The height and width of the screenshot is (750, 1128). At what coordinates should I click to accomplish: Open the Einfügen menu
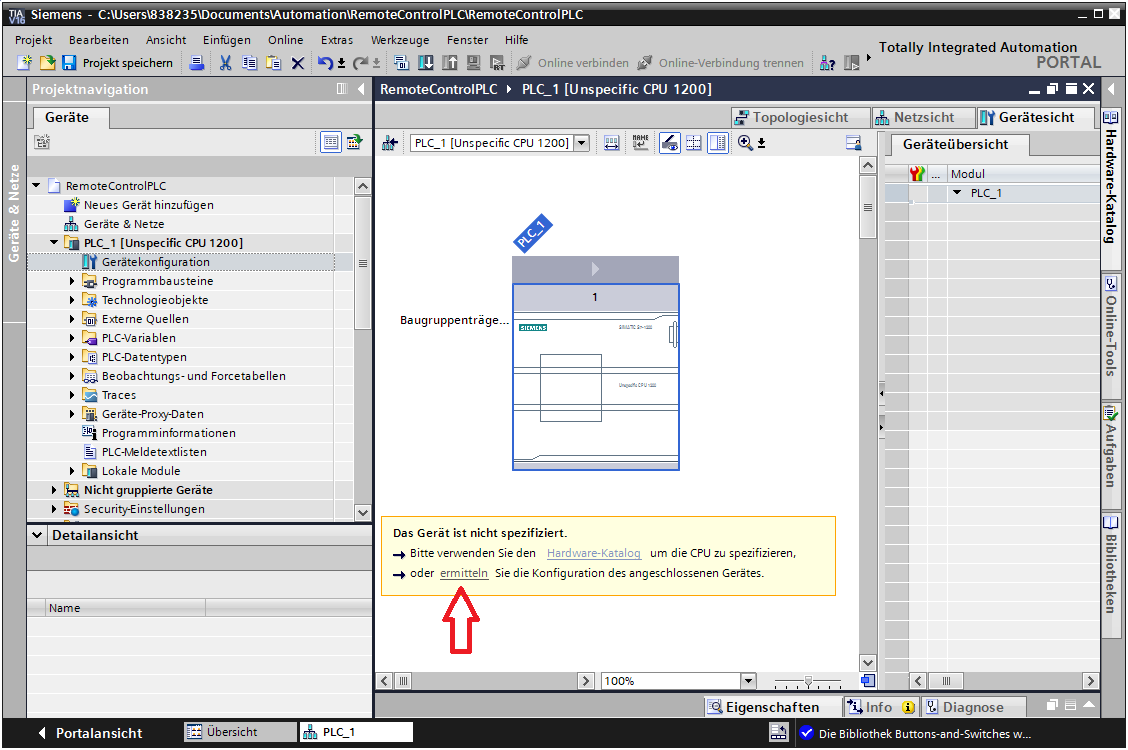(x=227, y=40)
